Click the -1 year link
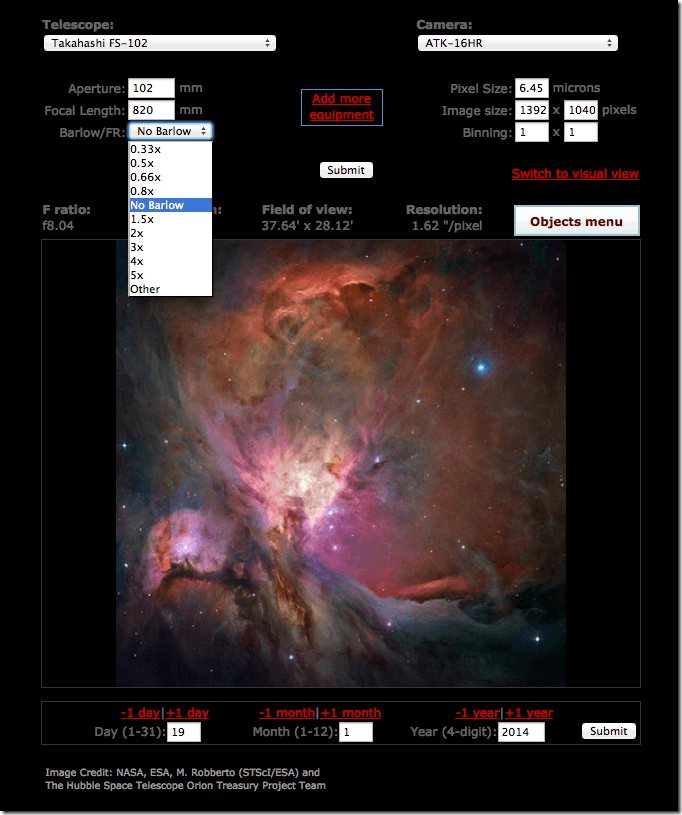This screenshot has width=682, height=815. click(477, 713)
